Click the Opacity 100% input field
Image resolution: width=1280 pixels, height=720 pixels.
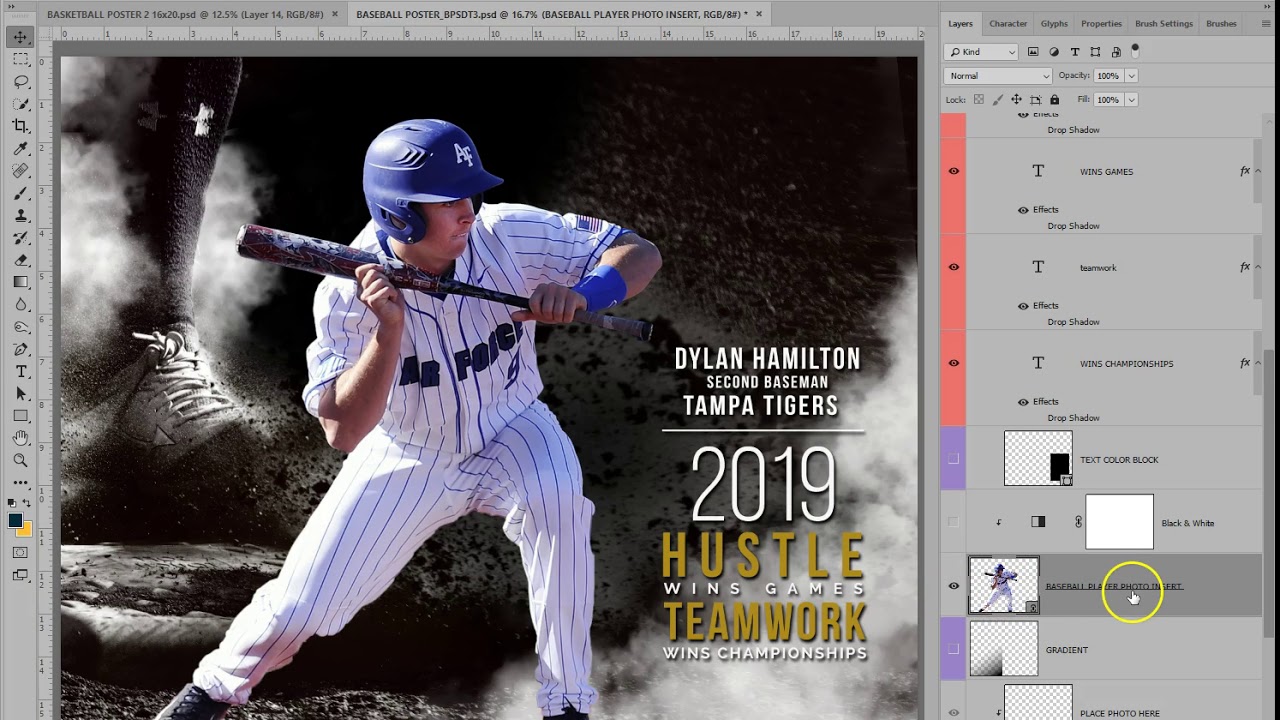click(1108, 76)
